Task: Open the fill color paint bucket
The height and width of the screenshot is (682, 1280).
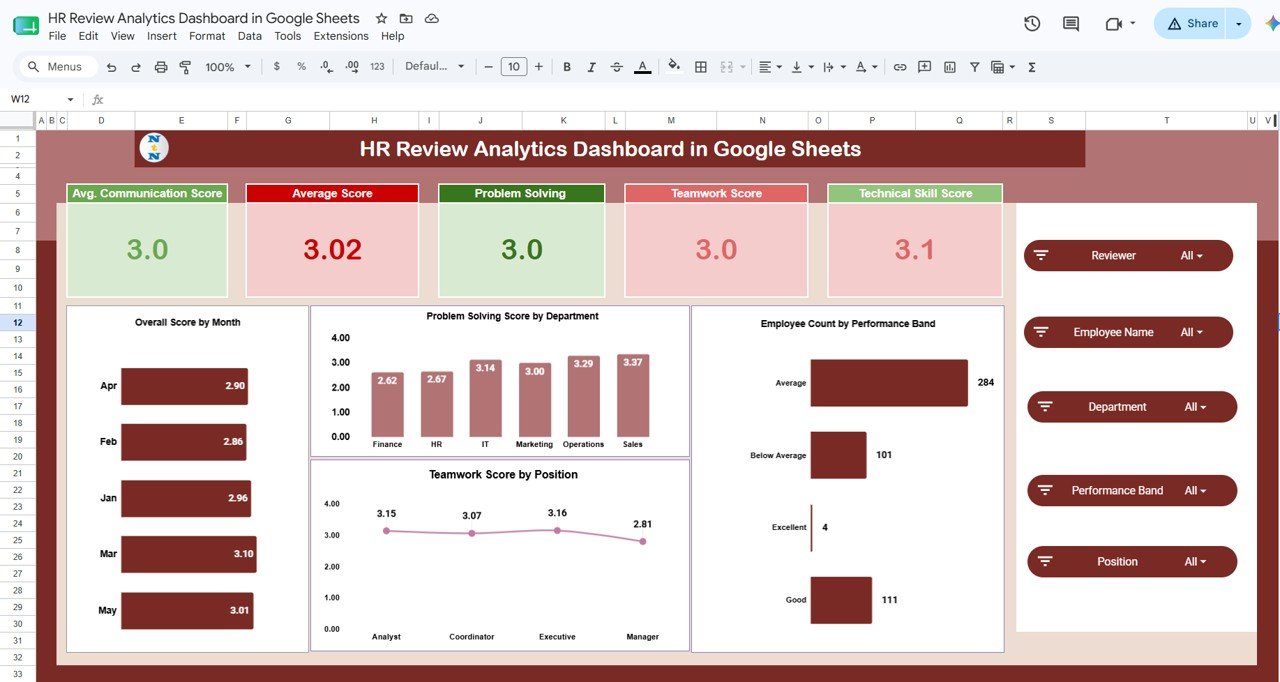Action: pyautogui.click(x=674, y=66)
